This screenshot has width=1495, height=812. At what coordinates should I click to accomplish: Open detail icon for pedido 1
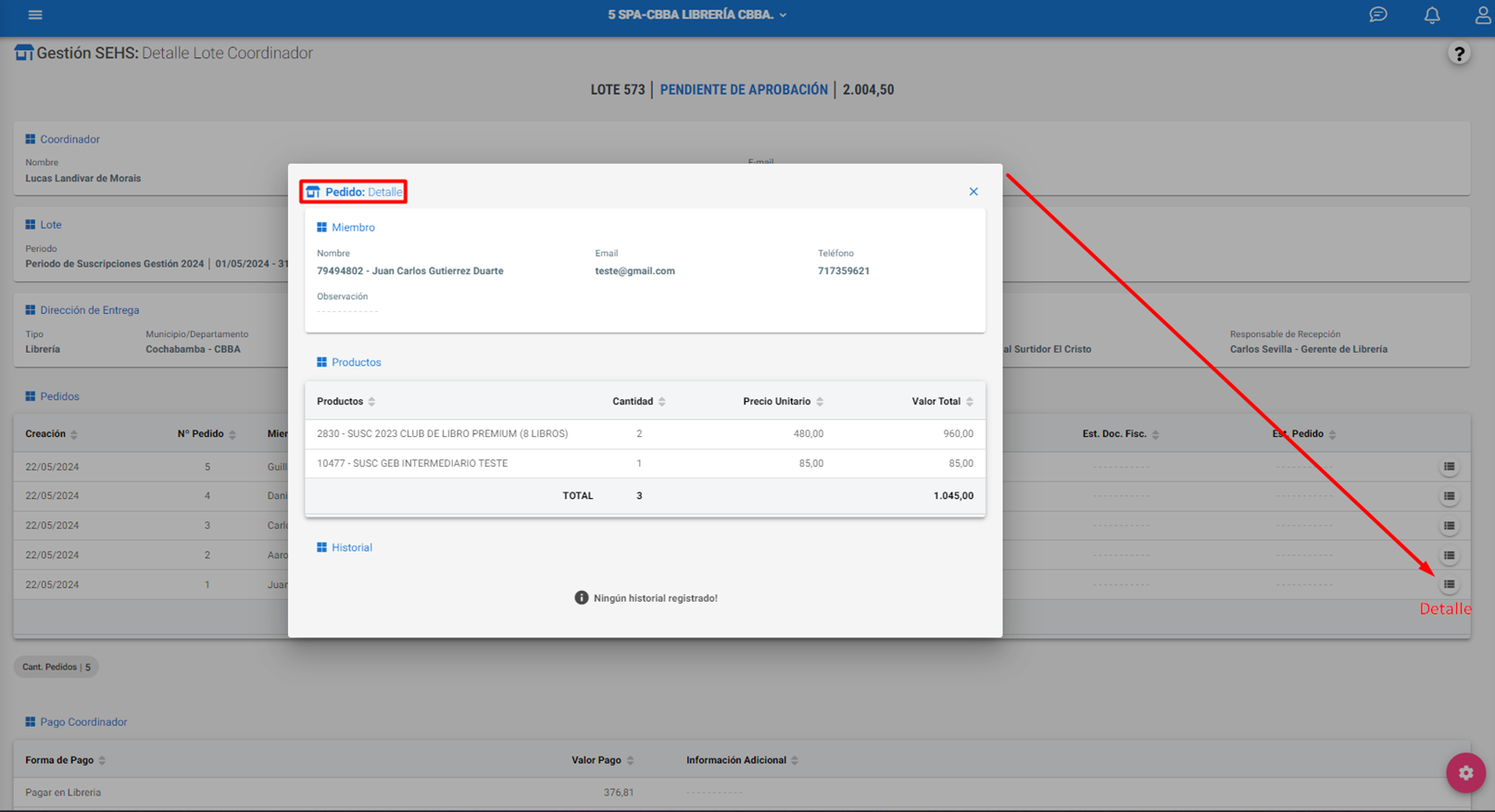coord(1449,584)
